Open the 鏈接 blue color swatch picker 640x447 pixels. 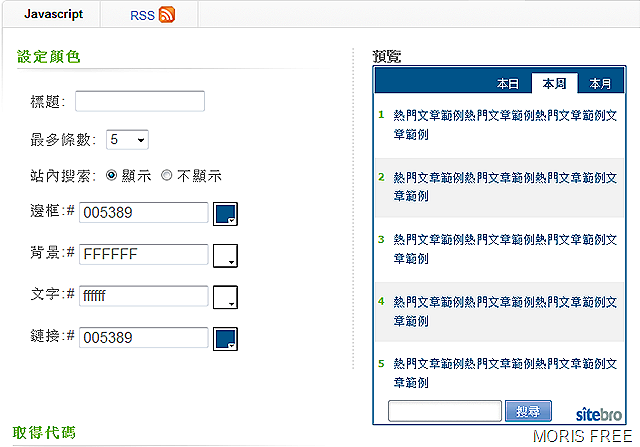click(x=225, y=338)
